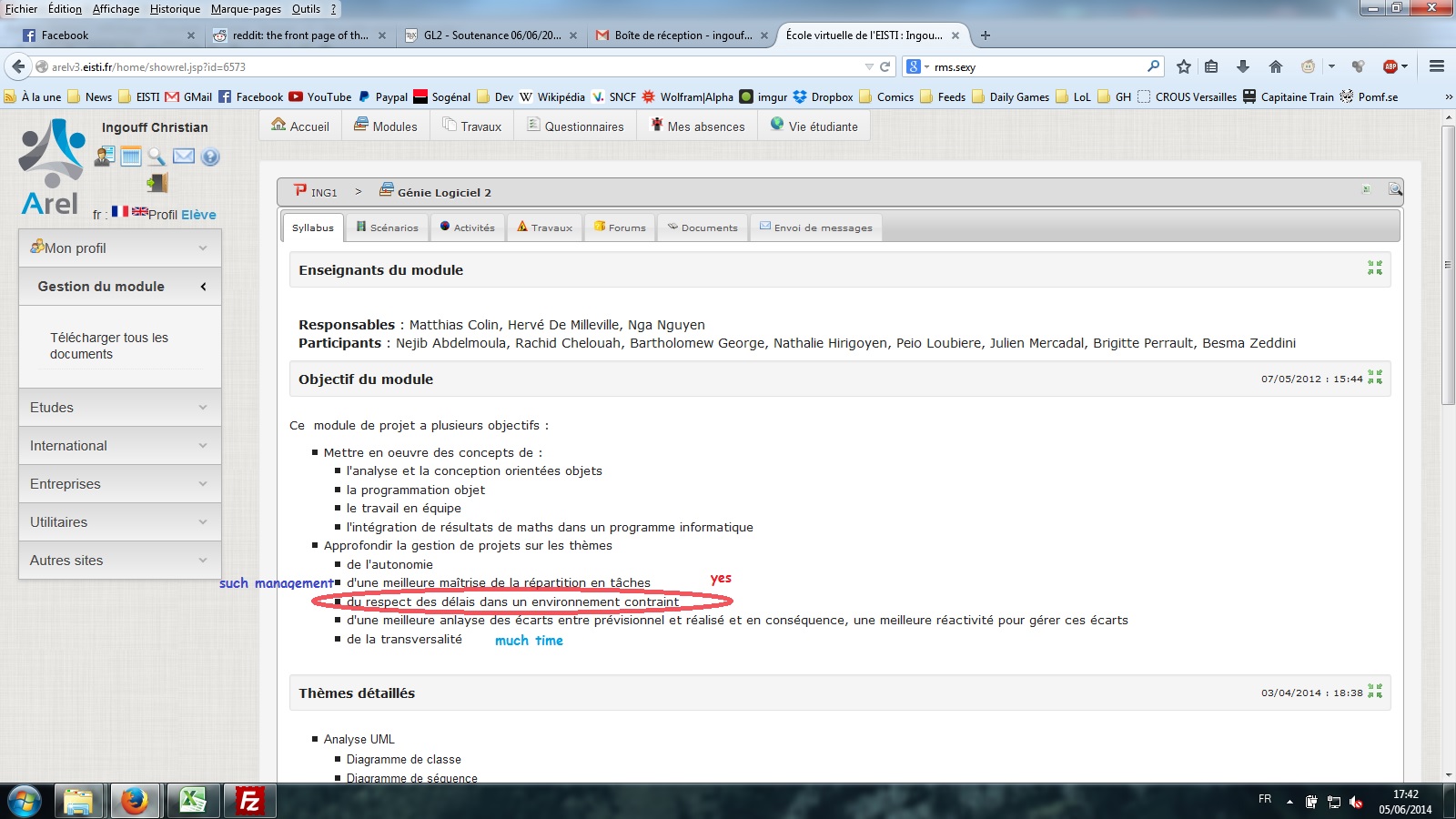
Task: Switch language with the UK flag
Action: [x=139, y=212]
